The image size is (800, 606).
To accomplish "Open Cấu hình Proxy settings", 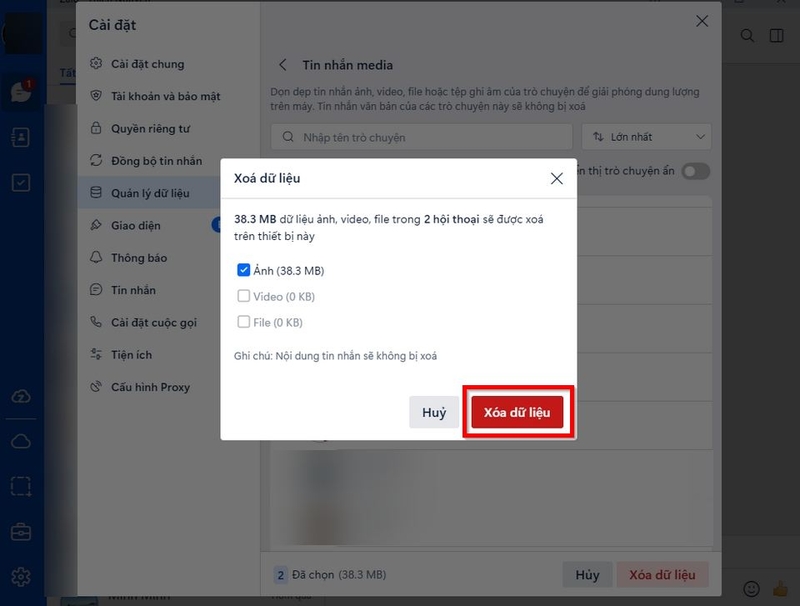I will point(148,387).
